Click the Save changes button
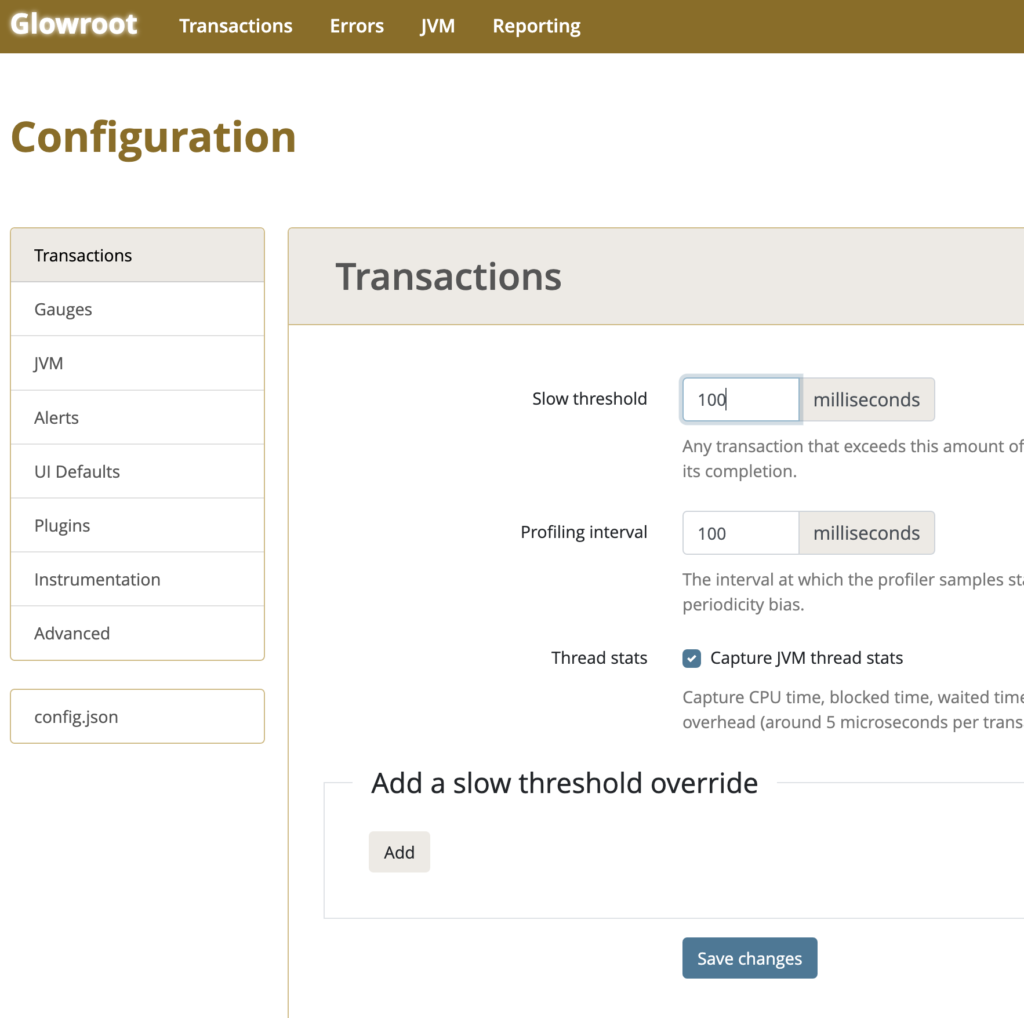Image resolution: width=1024 pixels, height=1018 pixels. pos(749,958)
